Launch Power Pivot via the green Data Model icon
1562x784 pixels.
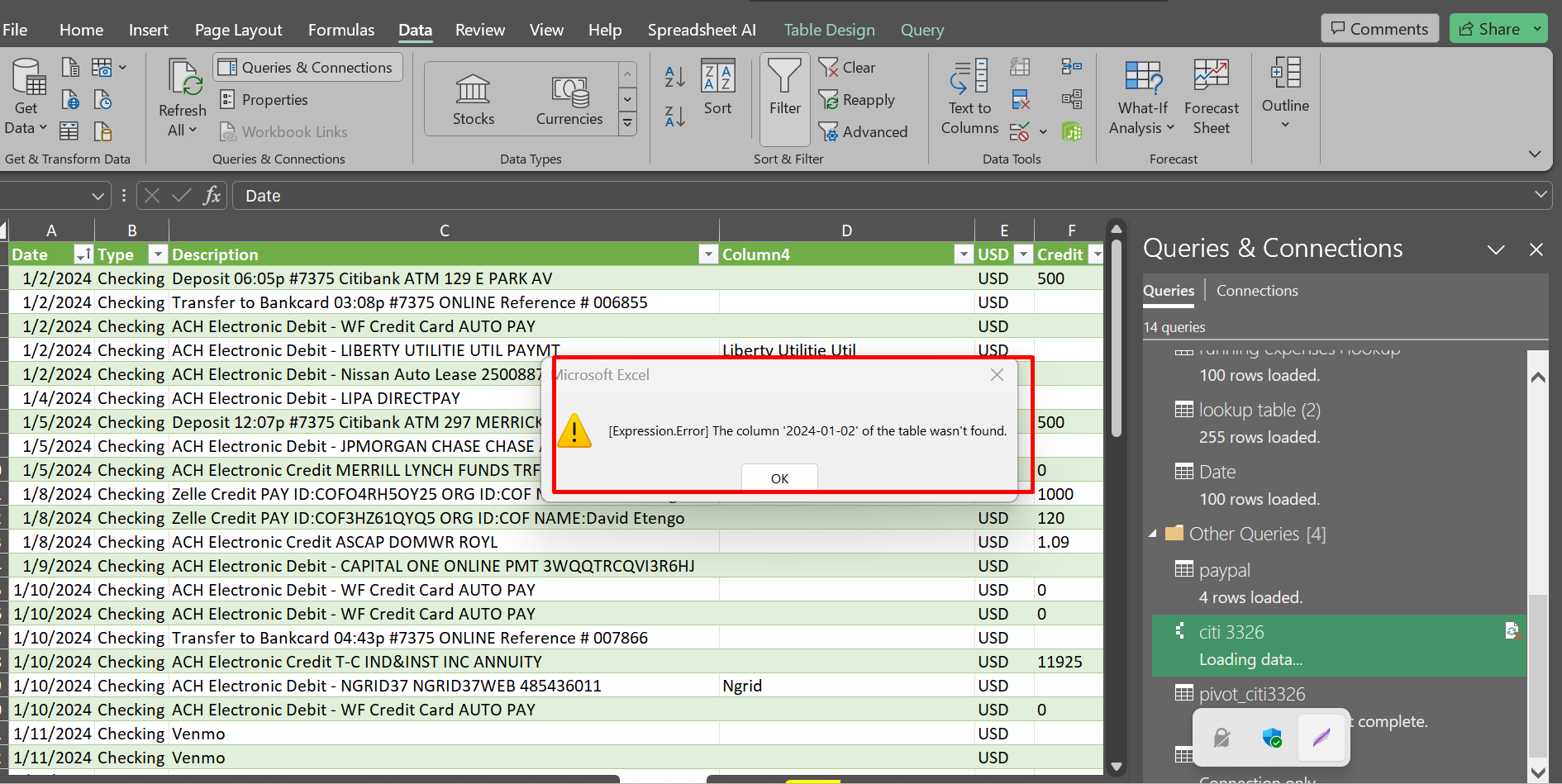pos(1072,132)
